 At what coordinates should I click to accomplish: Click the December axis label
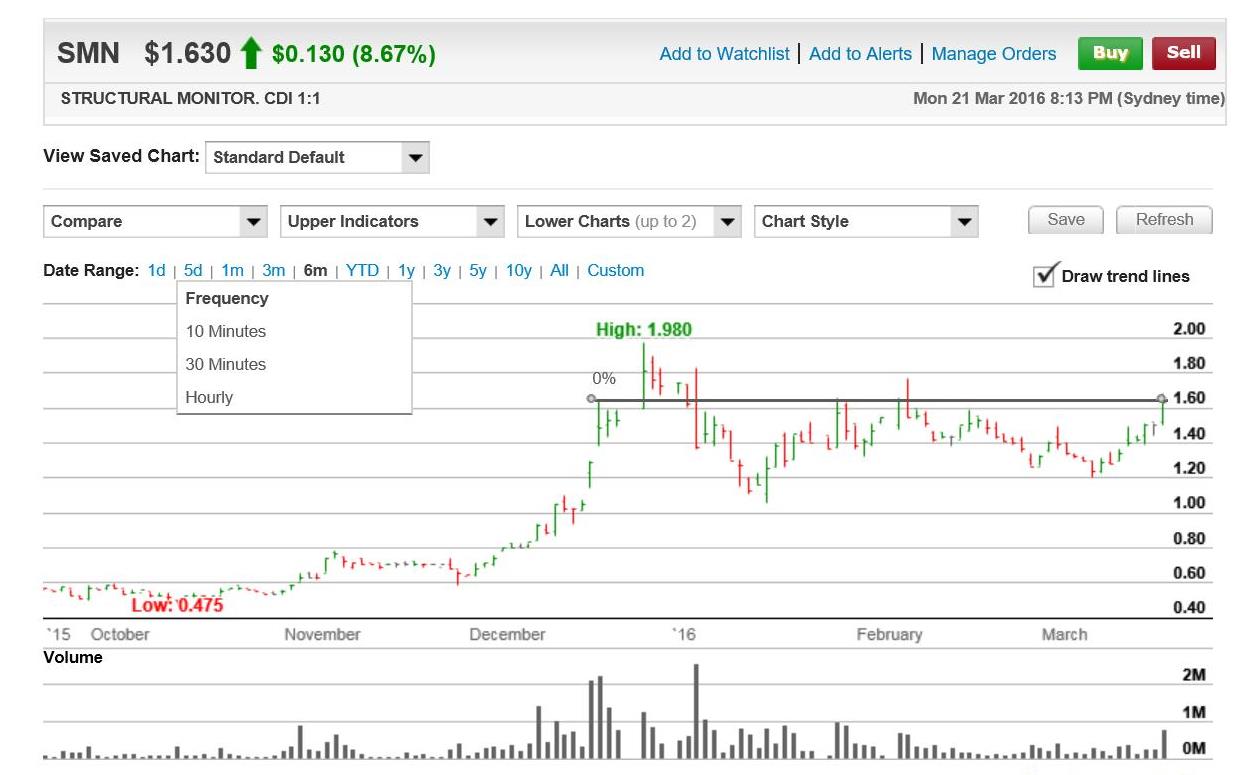507,634
